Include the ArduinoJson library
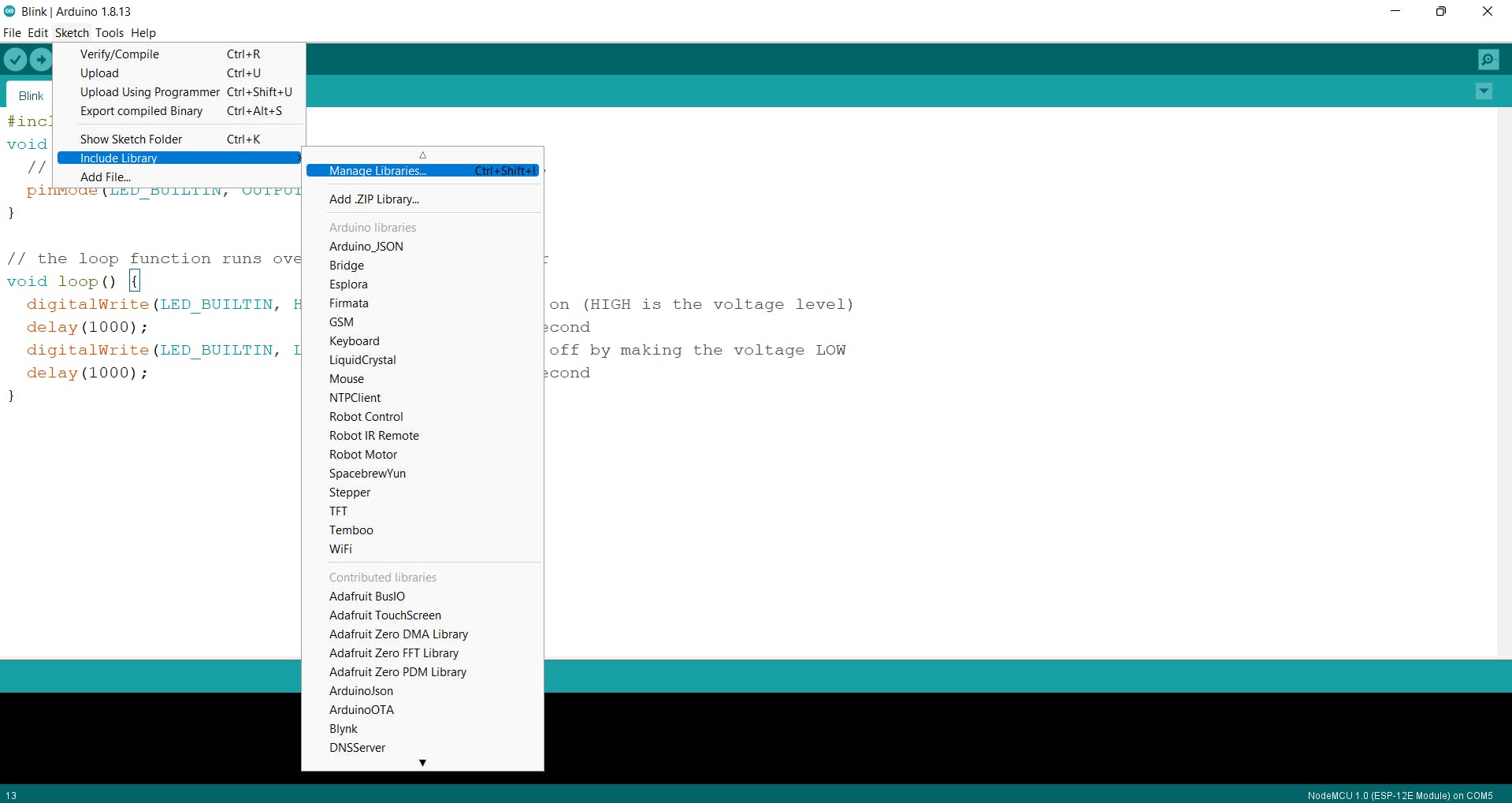The image size is (1512, 803). click(x=422, y=691)
